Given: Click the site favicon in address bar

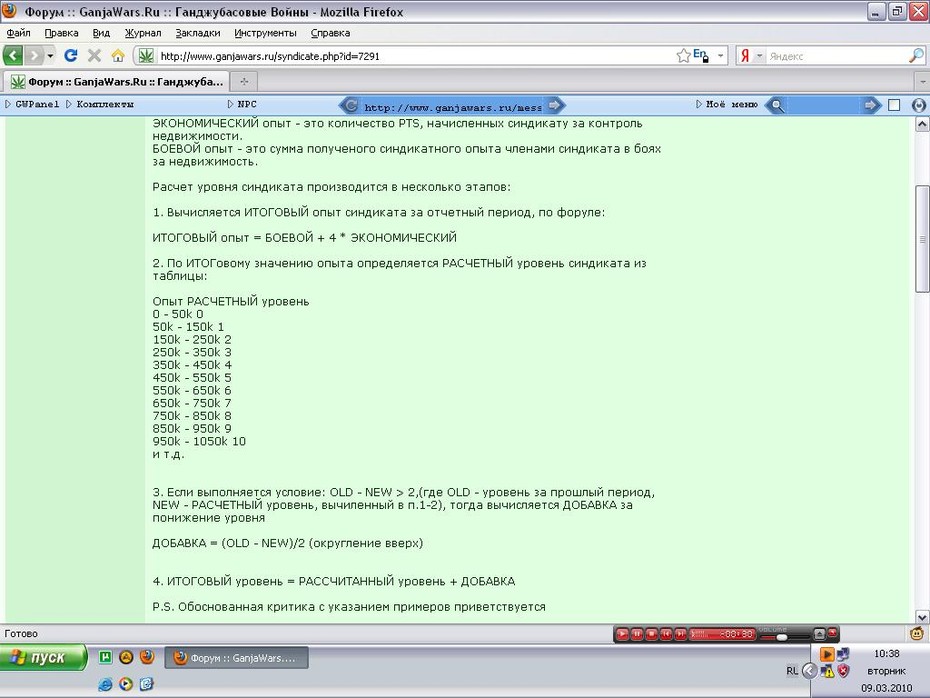Looking at the screenshot, I should [146, 56].
